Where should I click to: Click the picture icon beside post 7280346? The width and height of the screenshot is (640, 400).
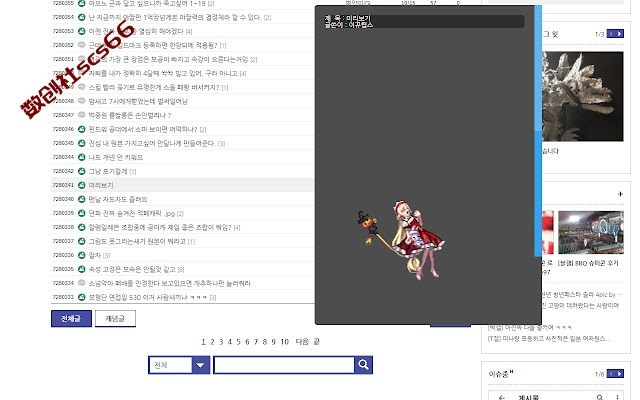pyautogui.click(x=82, y=129)
